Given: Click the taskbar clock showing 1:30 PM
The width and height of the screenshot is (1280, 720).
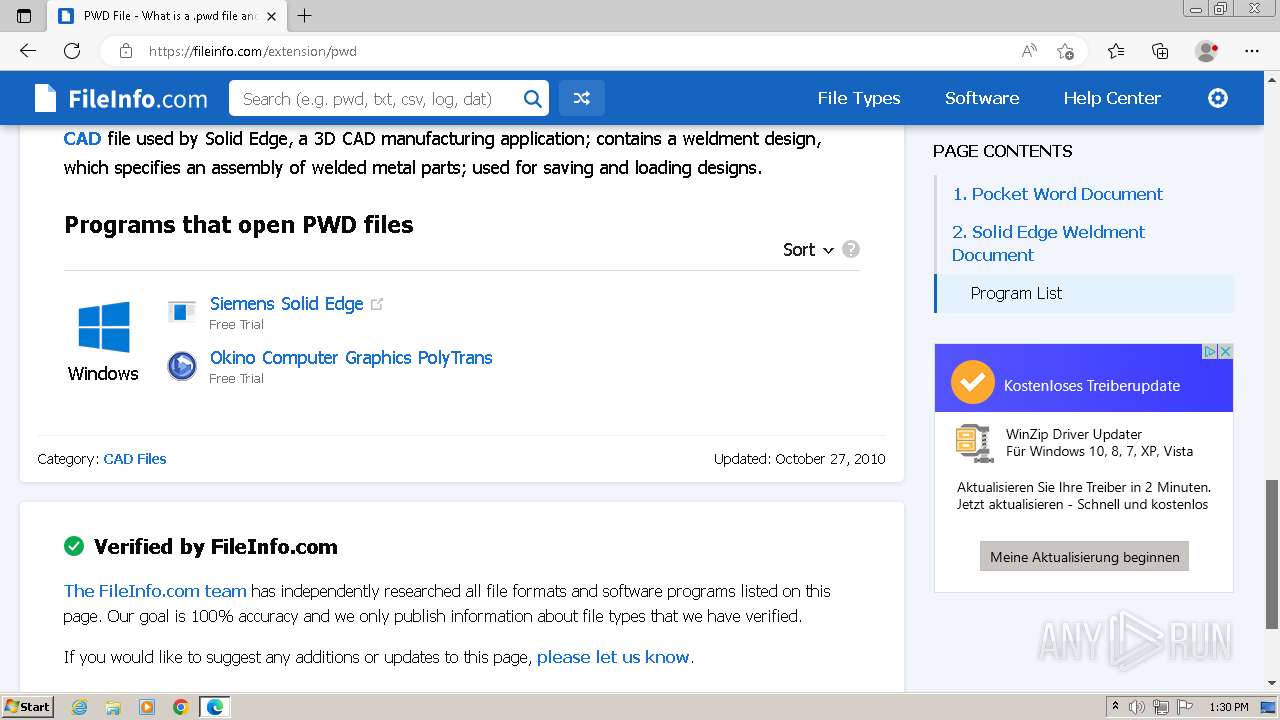Looking at the screenshot, I should pyautogui.click(x=1229, y=707).
